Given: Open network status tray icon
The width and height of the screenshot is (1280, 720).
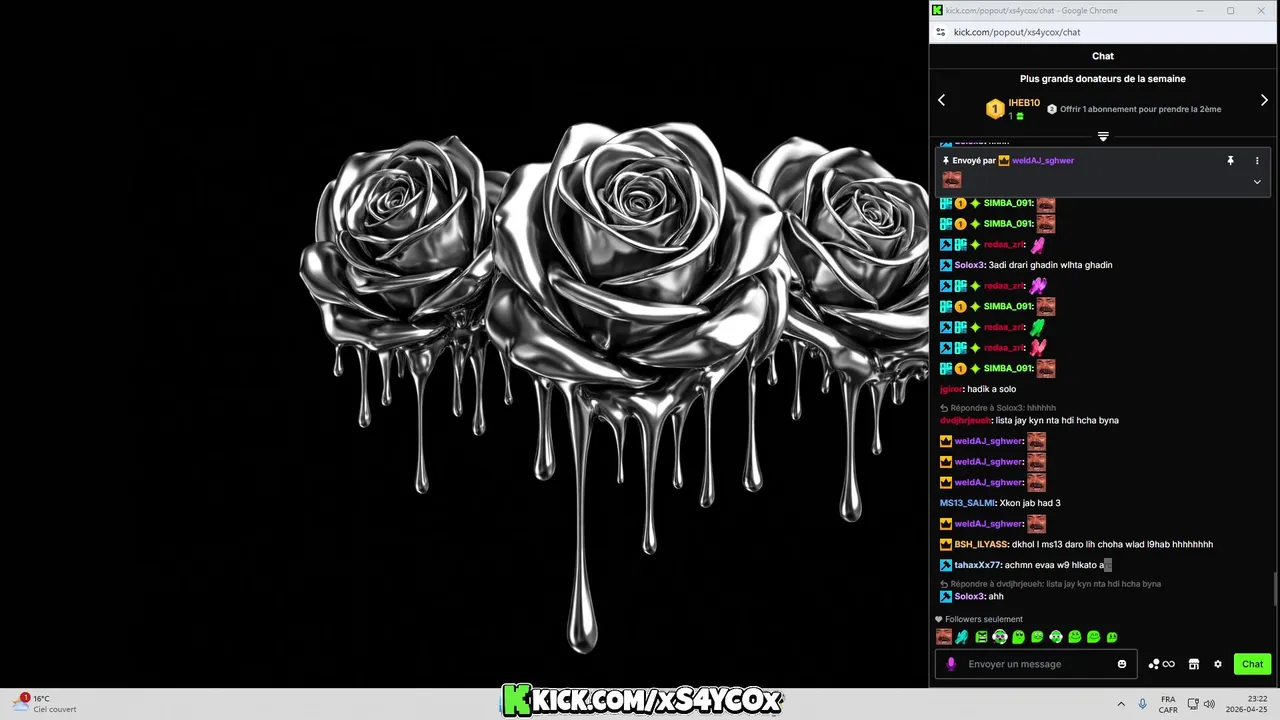Looking at the screenshot, I should 1193,704.
